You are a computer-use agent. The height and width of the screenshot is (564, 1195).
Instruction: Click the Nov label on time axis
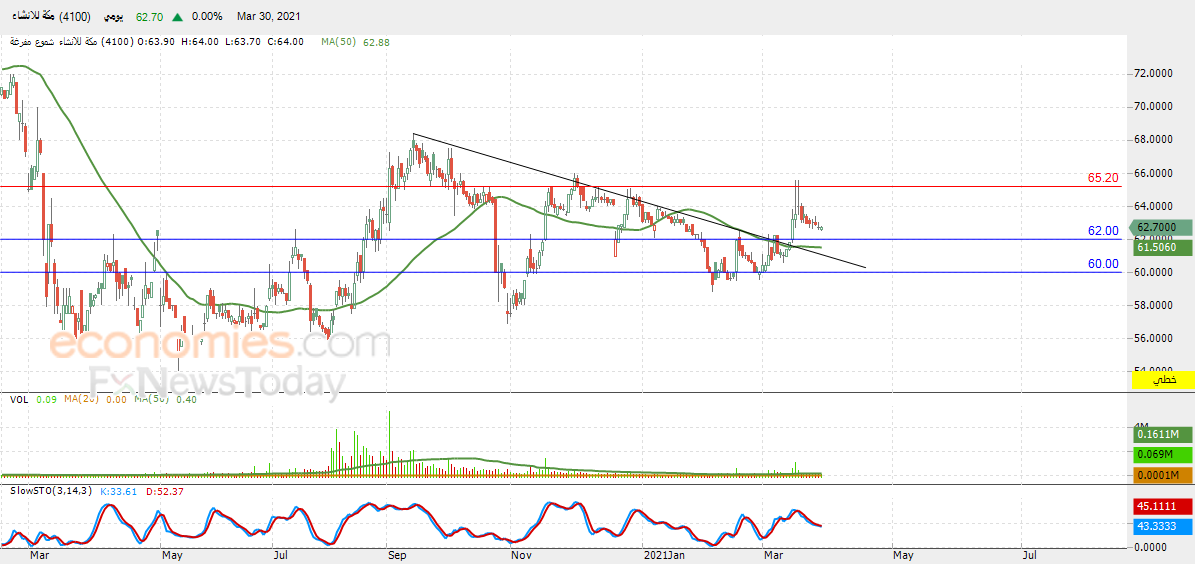coord(522,556)
